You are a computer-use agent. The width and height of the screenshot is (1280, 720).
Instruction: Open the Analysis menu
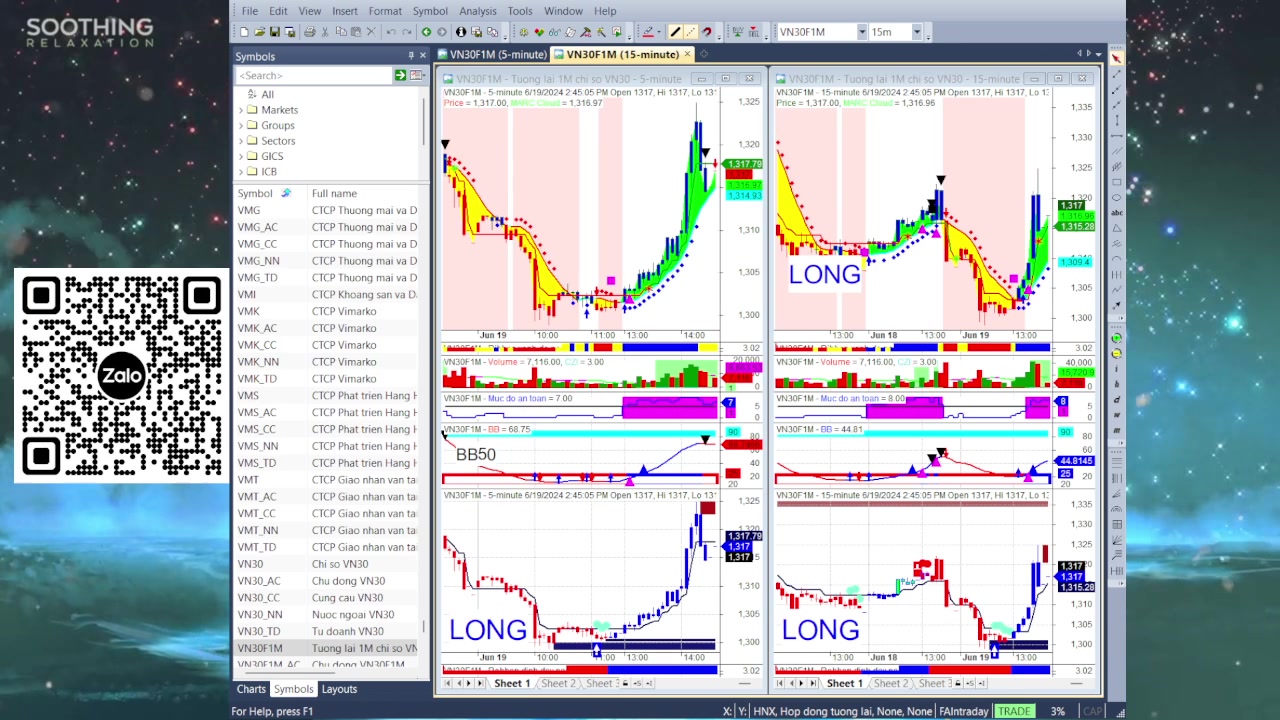(x=477, y=11)
